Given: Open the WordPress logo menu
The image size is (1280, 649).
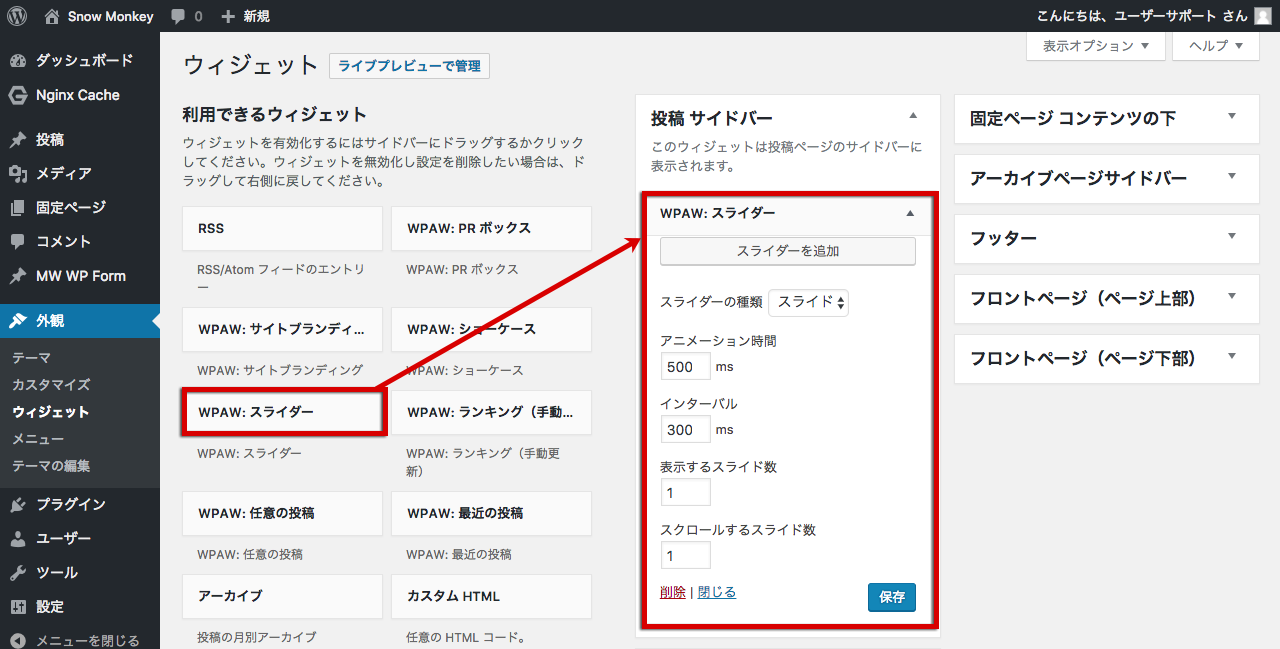Looking at the screenshot, I should coord(17,16).
